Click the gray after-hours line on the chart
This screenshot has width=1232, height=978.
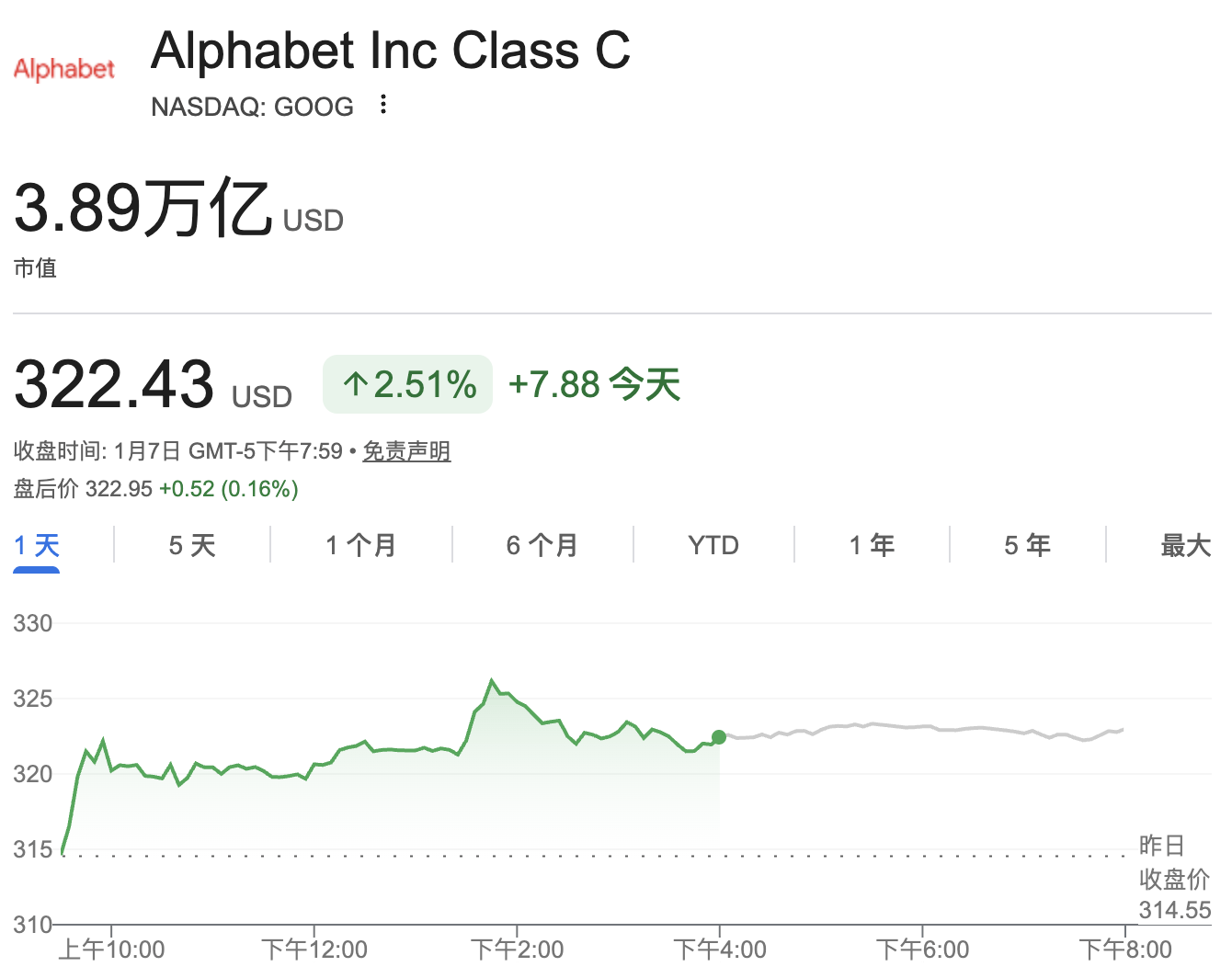919,728
